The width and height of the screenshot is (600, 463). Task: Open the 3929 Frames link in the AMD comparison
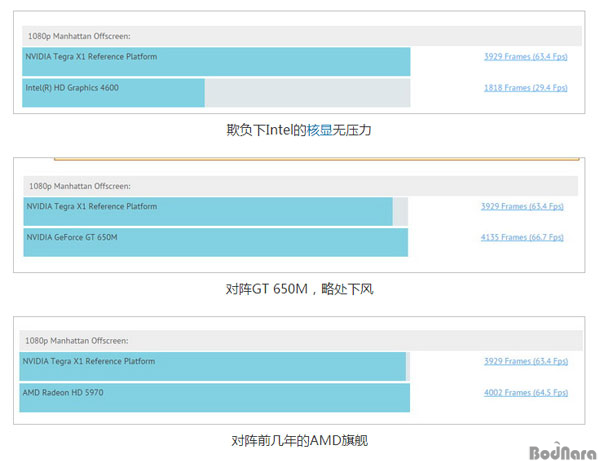526,361
